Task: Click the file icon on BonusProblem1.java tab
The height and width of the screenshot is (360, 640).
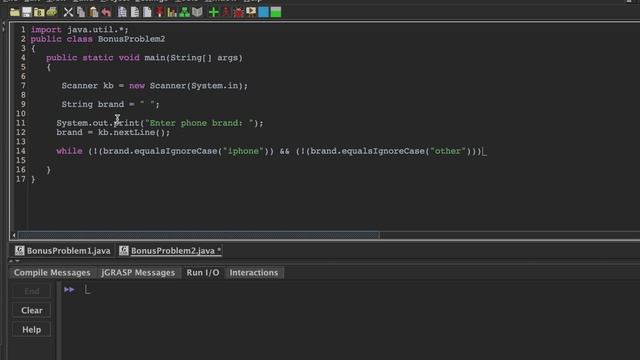Action: click(x=20, y=250)
